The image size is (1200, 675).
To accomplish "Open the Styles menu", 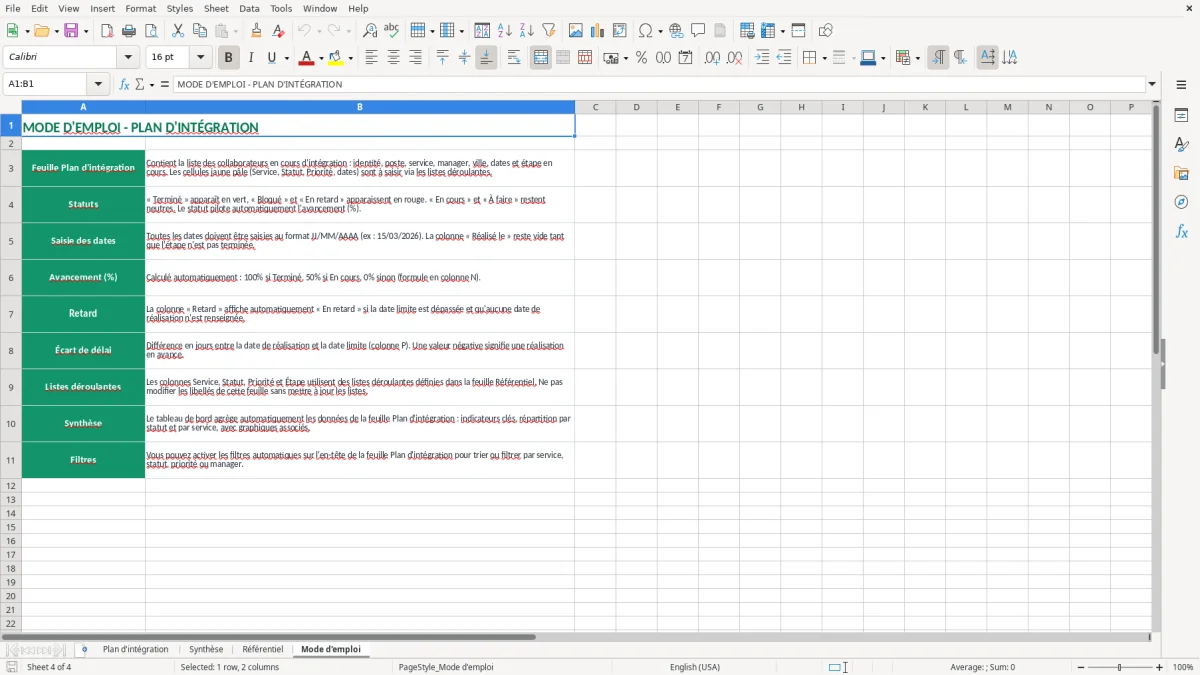I will coord(180,8).
